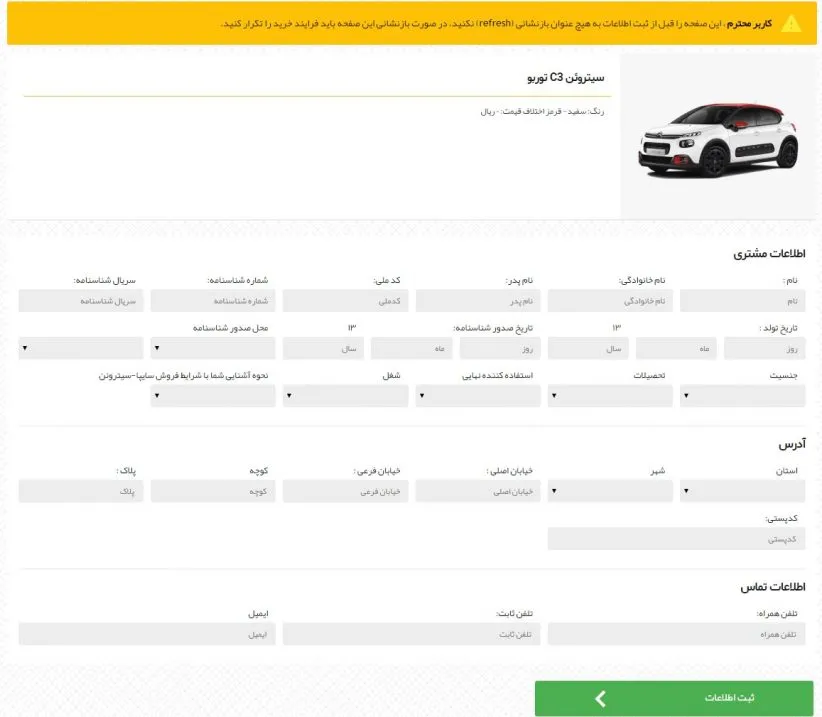822x717 pixels.
Task: Focus the تلفن همراه (mobile) field
Action: 676,634
